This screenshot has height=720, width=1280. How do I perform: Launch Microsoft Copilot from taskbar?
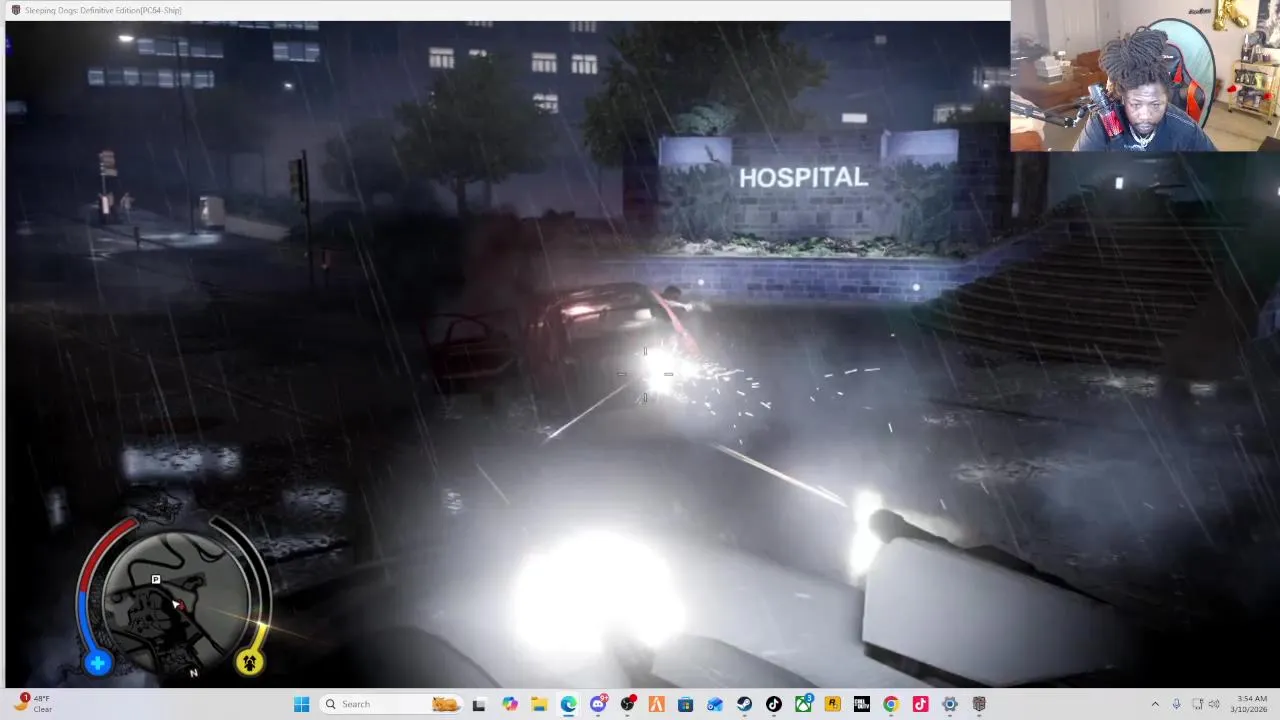pyautogui.click(x=510, y=704)
